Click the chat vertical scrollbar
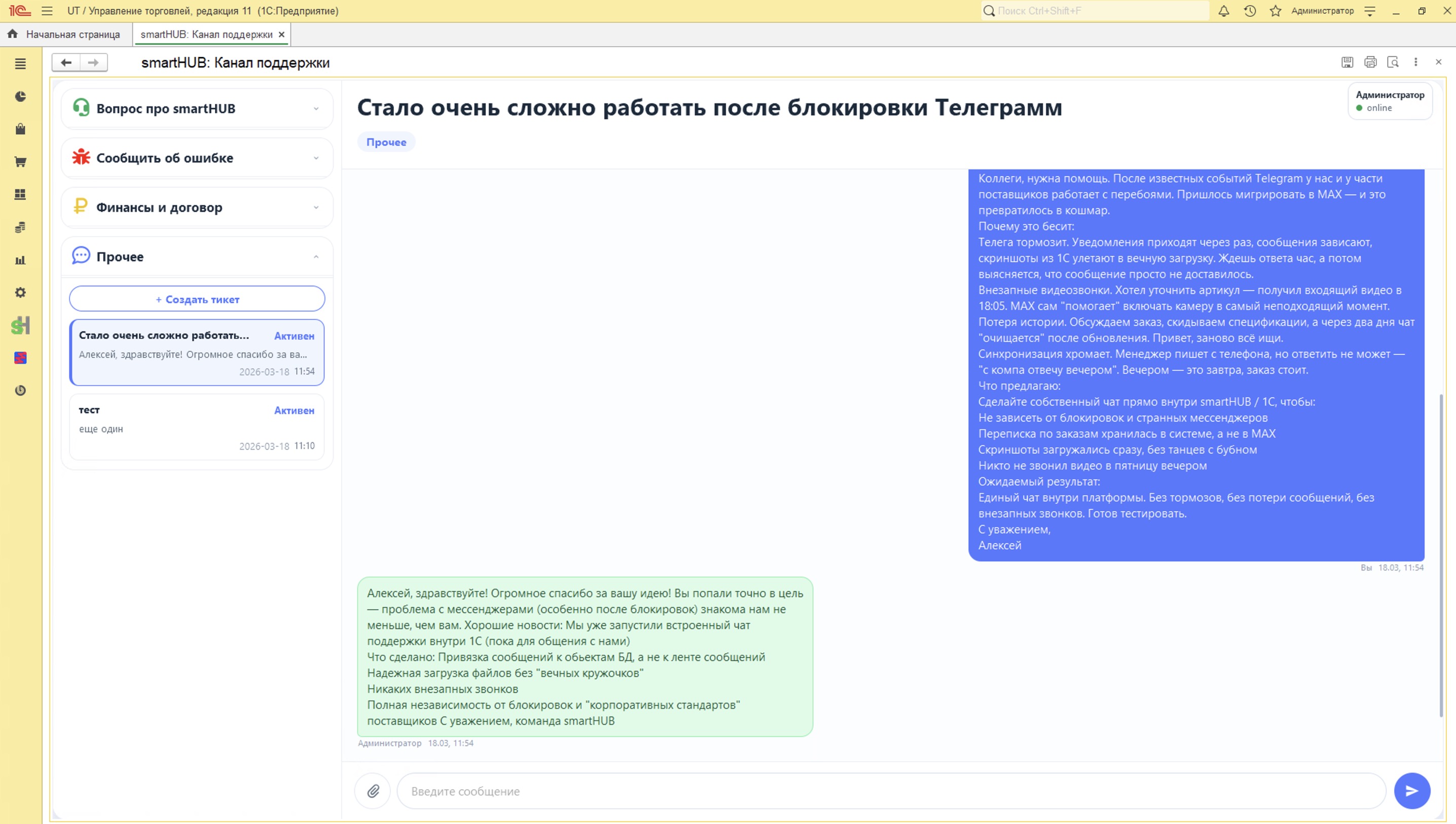Viewport: 1456px width, 824px height. click(1441, 556)
